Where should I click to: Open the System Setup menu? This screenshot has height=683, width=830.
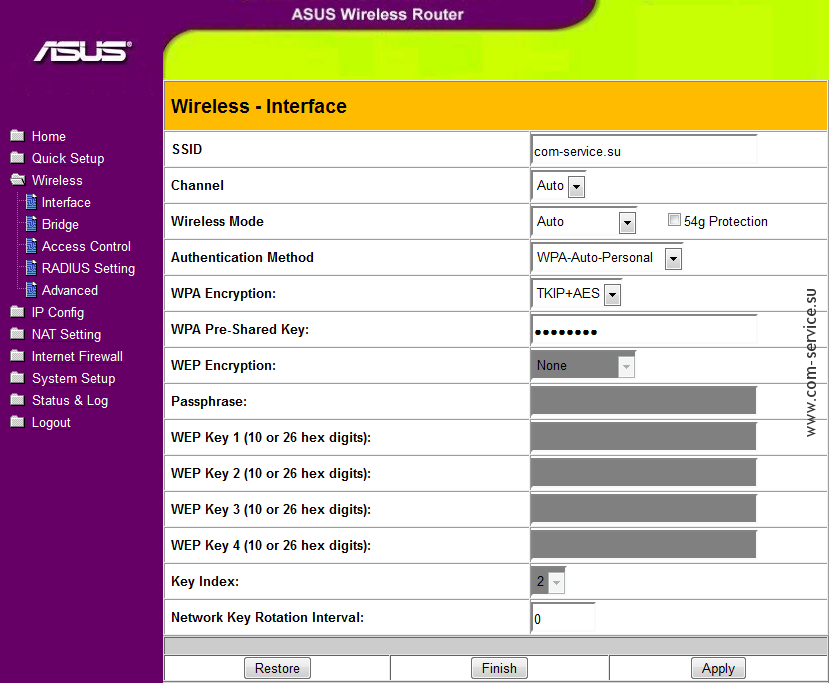point(74,379)
